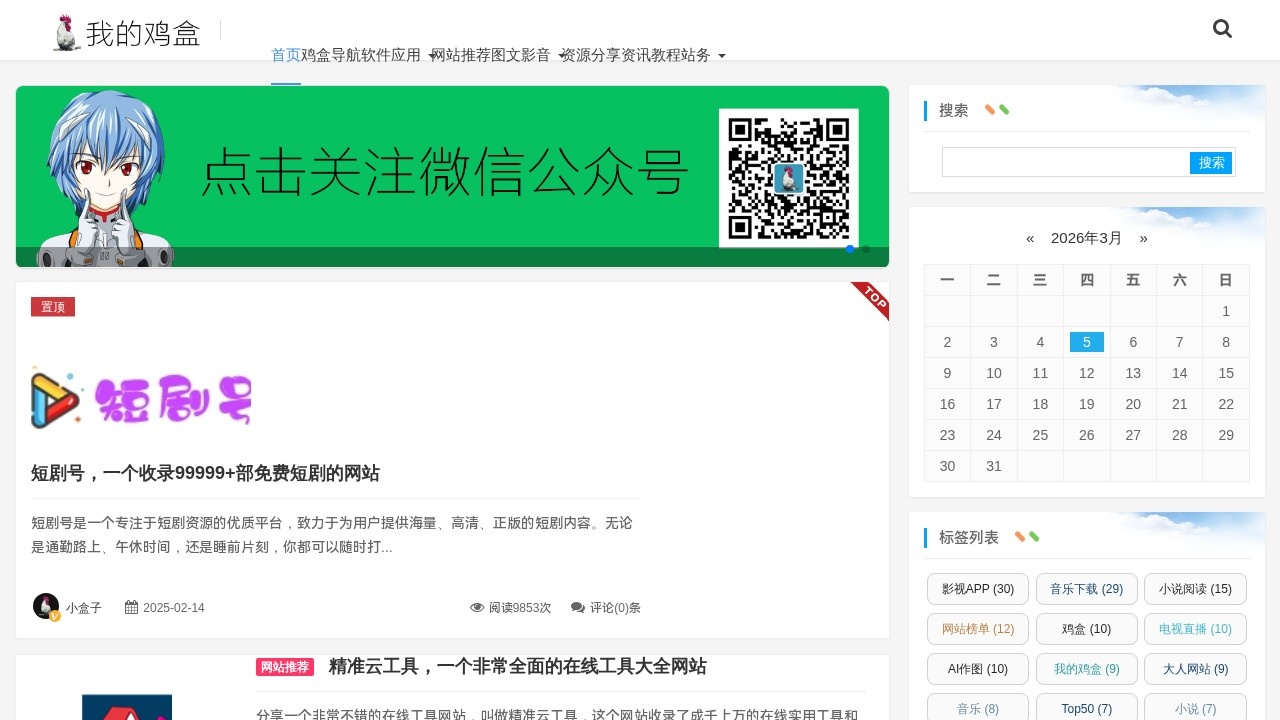Click the search magnifier icon

pyautogui.click(x=1222, y=29)
